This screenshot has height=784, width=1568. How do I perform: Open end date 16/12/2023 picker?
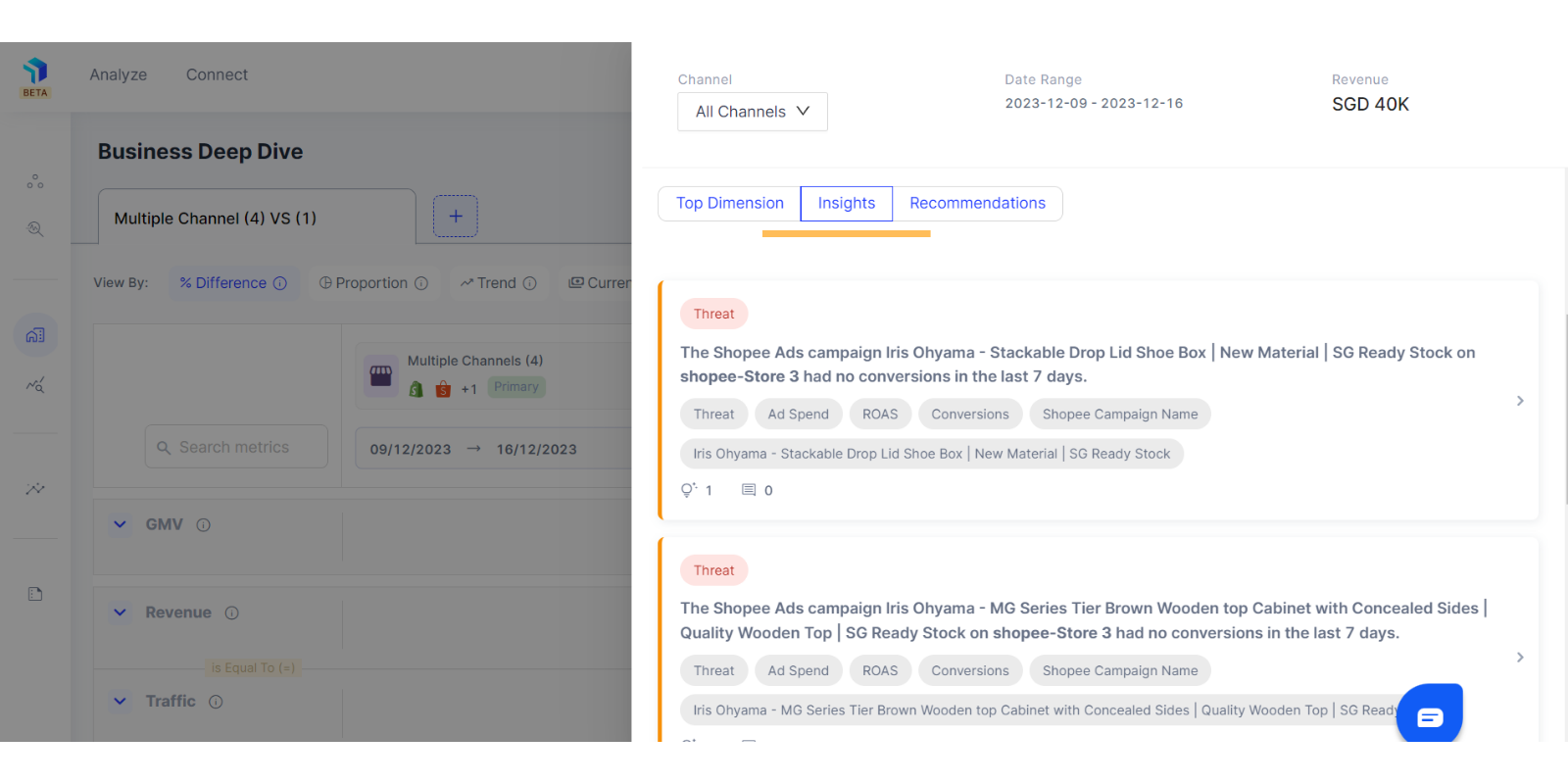[537, 449]
